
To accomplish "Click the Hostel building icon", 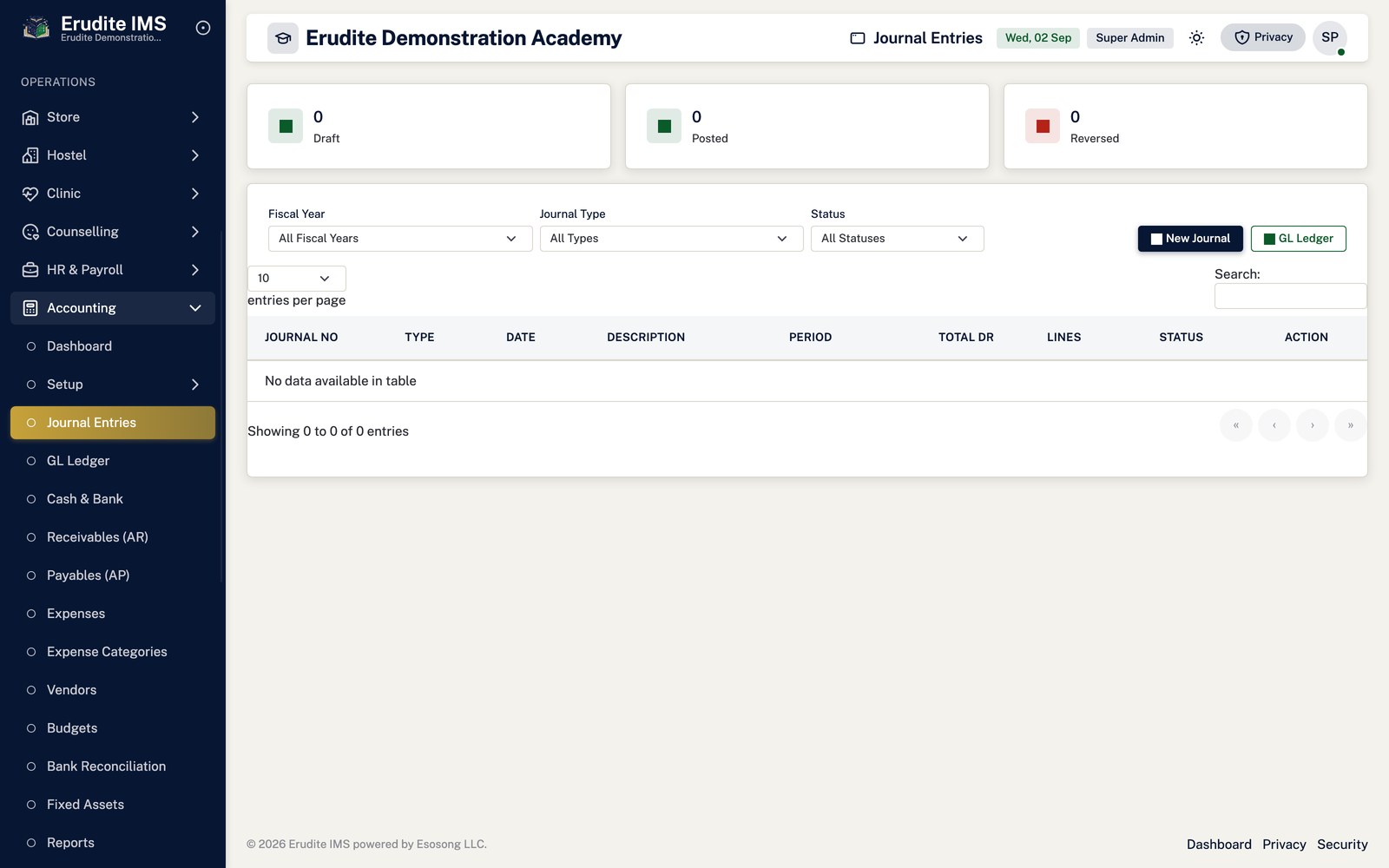I will tap(30, 155).
